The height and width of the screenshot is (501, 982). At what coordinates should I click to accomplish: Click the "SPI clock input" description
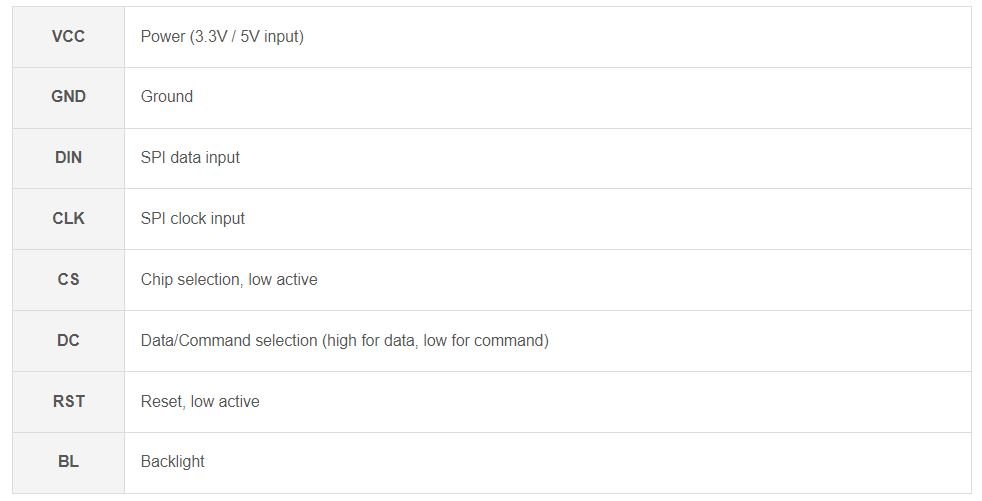pyautogui.click(x=193, y=219)
